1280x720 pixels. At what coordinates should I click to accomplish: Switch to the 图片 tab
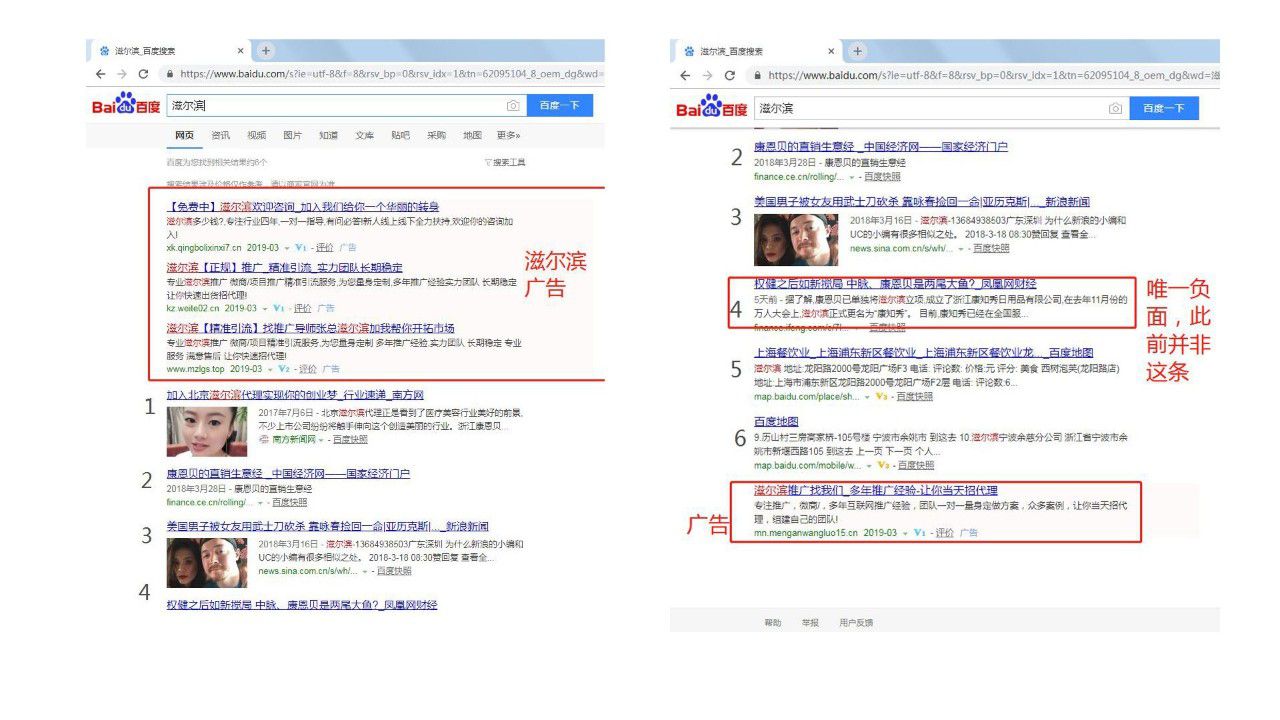point(292,135)
